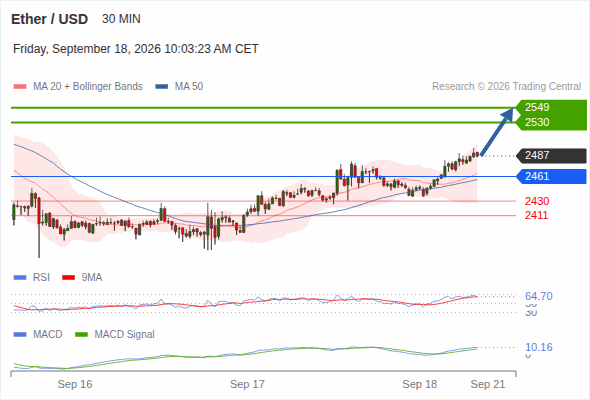
Task: Click the MACD value 10.16 label
Action: pos(539,347)
